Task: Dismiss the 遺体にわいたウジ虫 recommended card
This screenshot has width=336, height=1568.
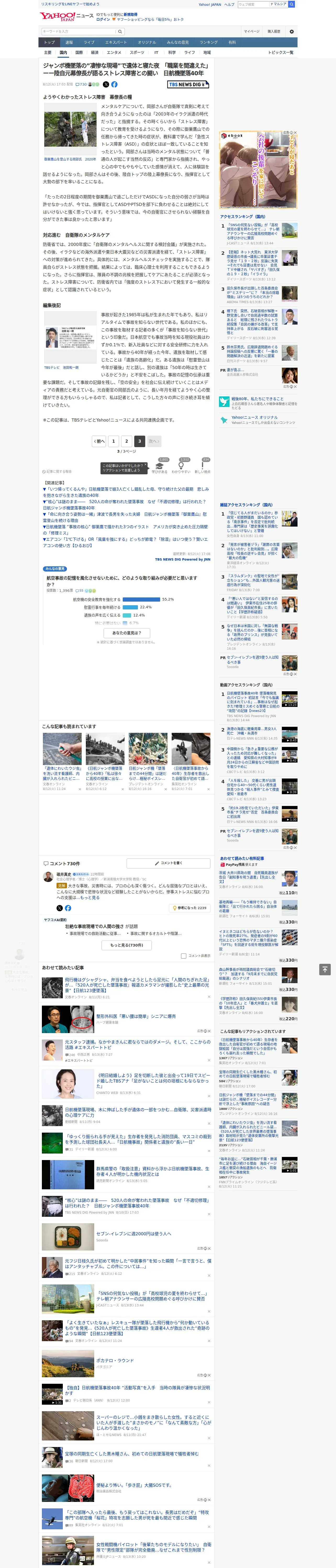Action: click(x=79, y=789)
